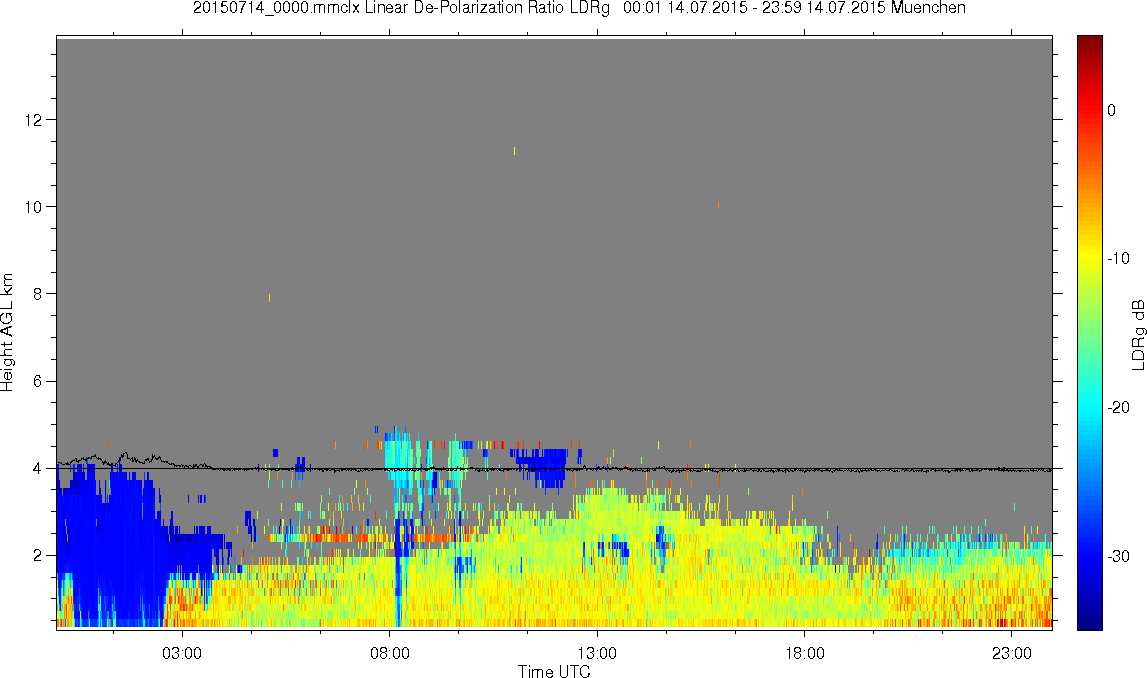Click the plot title text at top

pyautogui.click(x=579, y=8)
